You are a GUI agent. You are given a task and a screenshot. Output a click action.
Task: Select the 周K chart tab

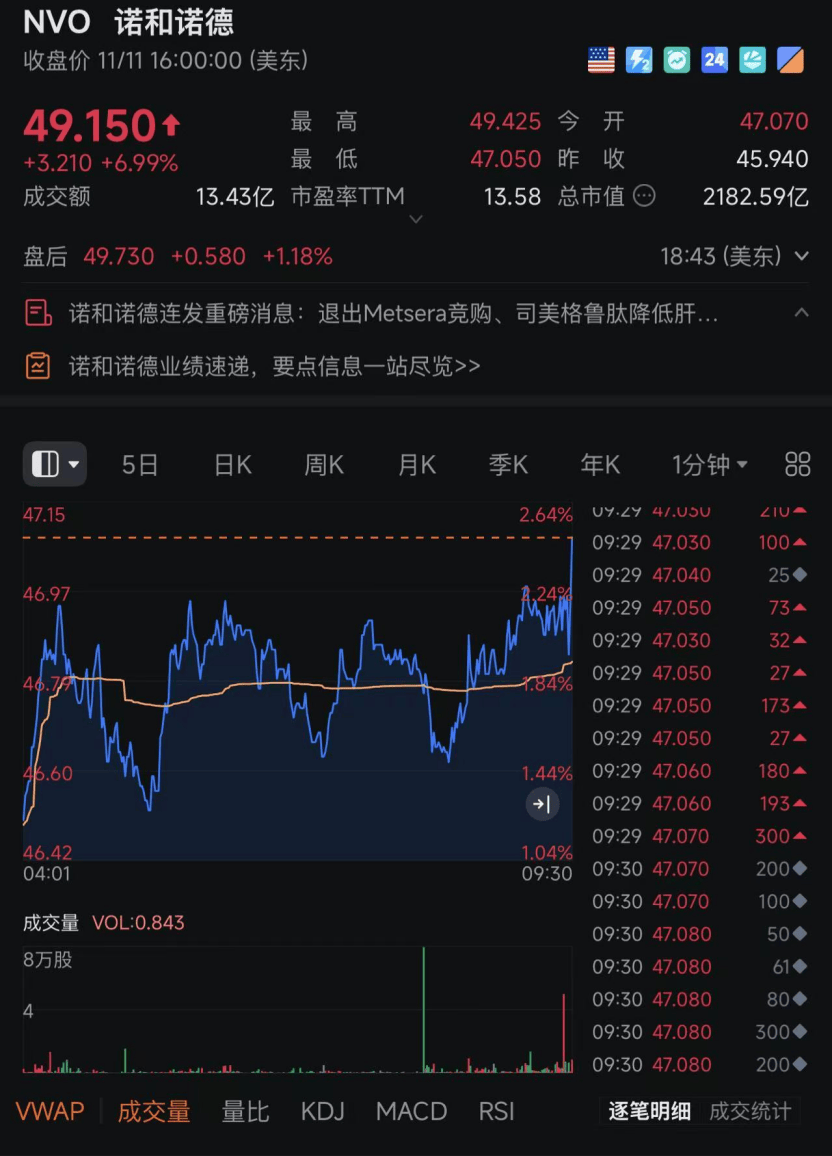[324, 464]
